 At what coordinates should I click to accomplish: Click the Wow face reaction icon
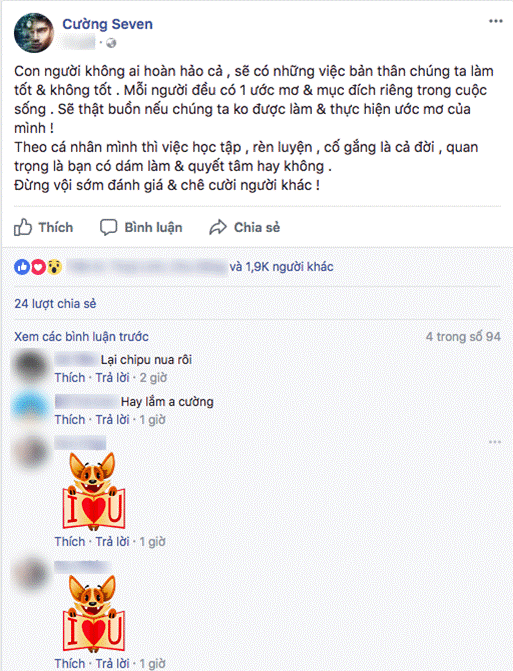[55, 267]
